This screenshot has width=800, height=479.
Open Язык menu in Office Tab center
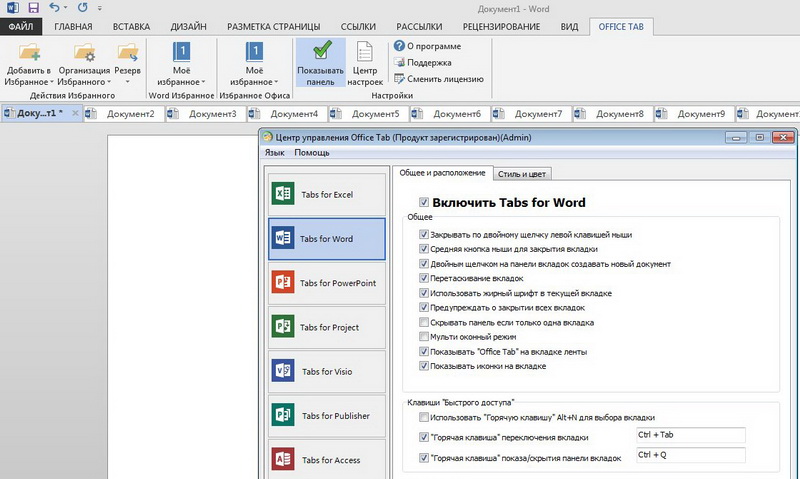[x=274, y=153]
